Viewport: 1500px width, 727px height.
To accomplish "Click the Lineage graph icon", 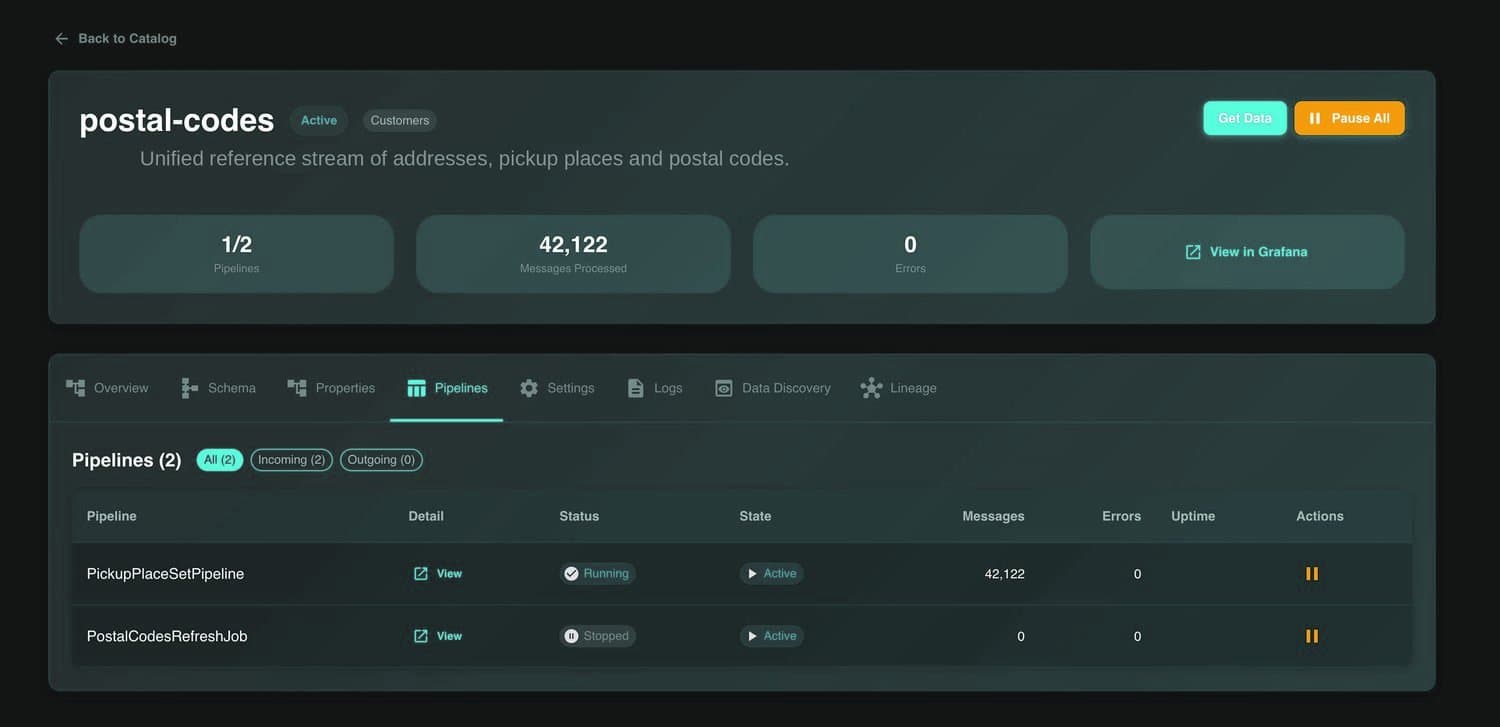I will pos(871,388).
